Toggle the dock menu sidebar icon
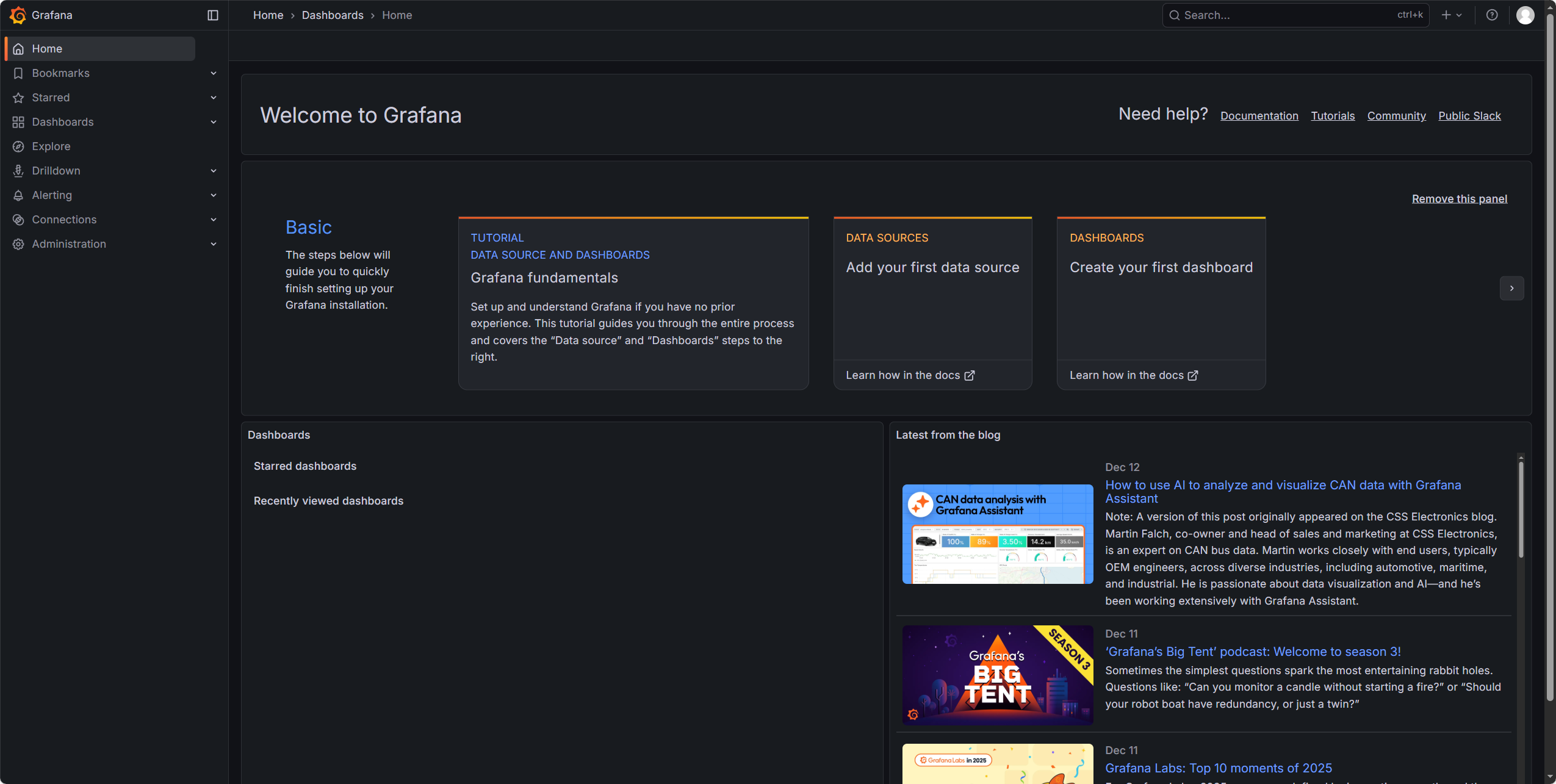Screen dimensions: 1556x784 [213, 15]
